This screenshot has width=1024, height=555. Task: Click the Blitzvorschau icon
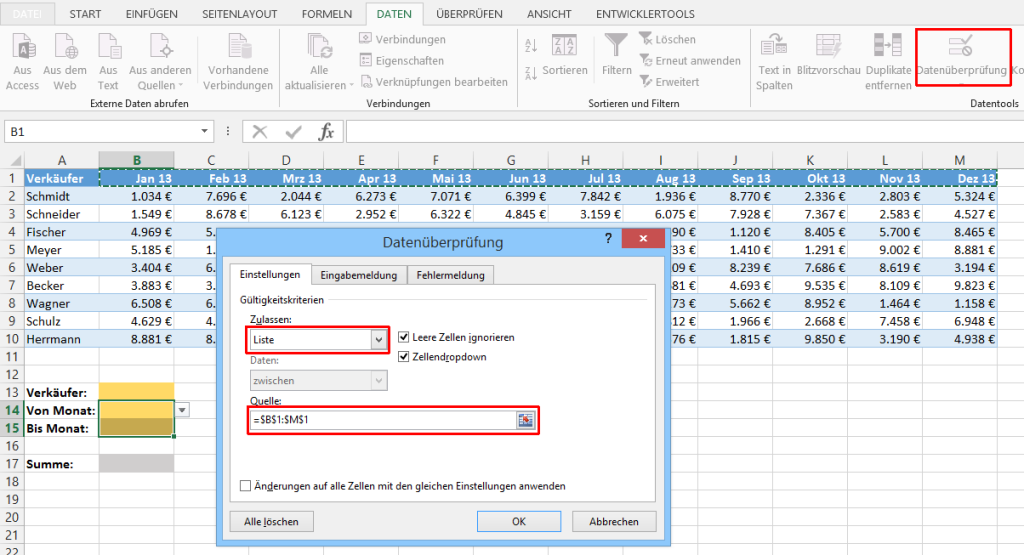coord(828,46)
